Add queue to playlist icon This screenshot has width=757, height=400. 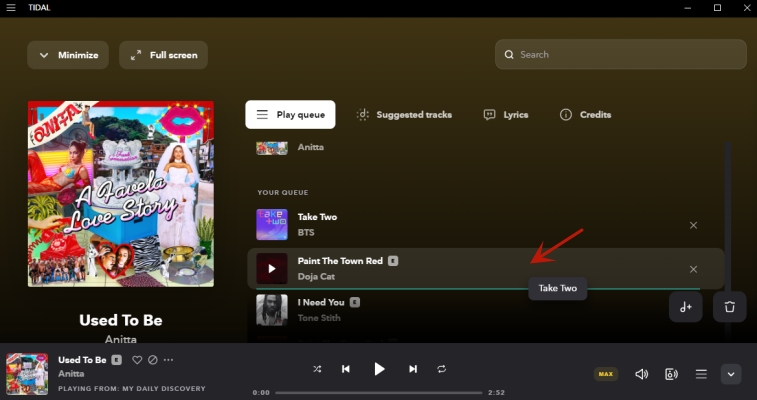(x=686, y=307)
